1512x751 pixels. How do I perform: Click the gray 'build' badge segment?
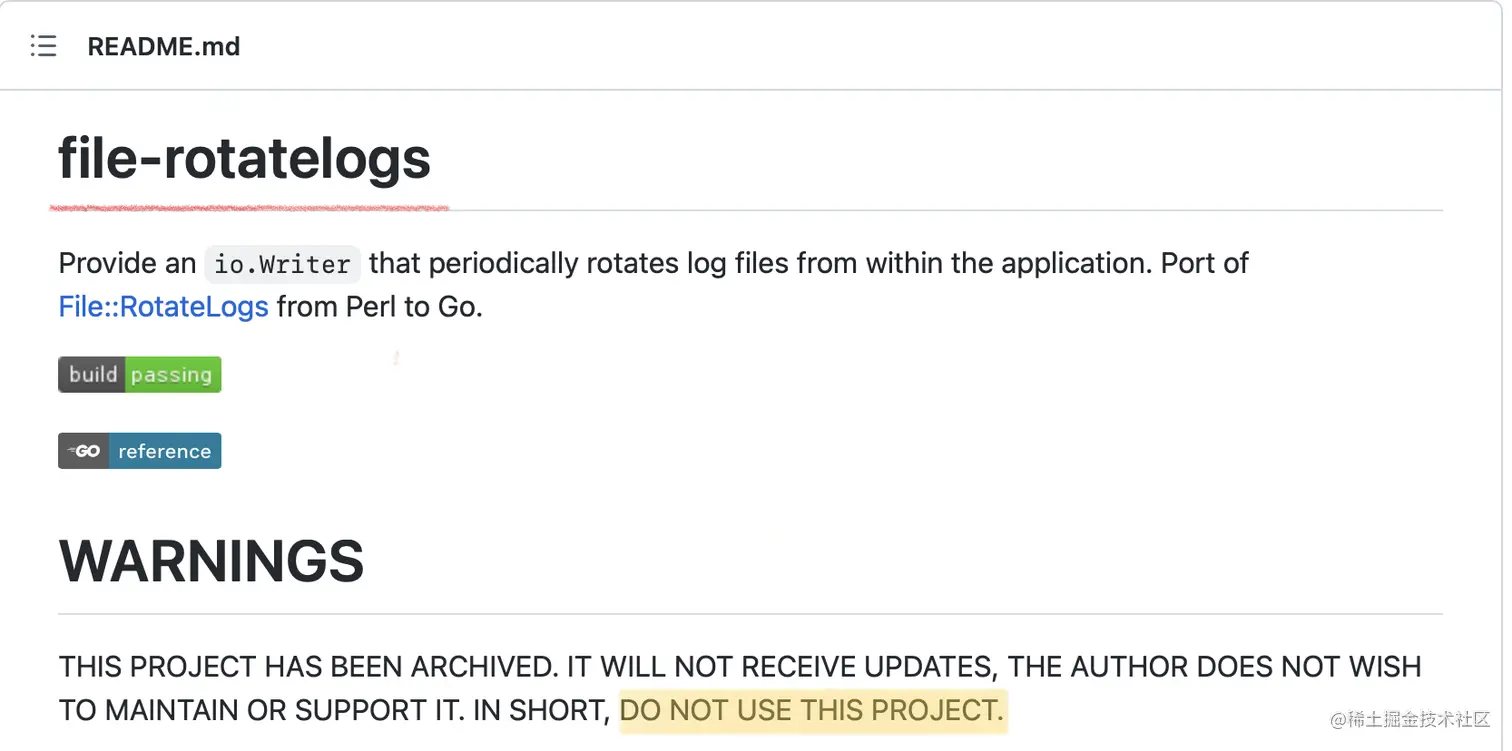[92, 375]
